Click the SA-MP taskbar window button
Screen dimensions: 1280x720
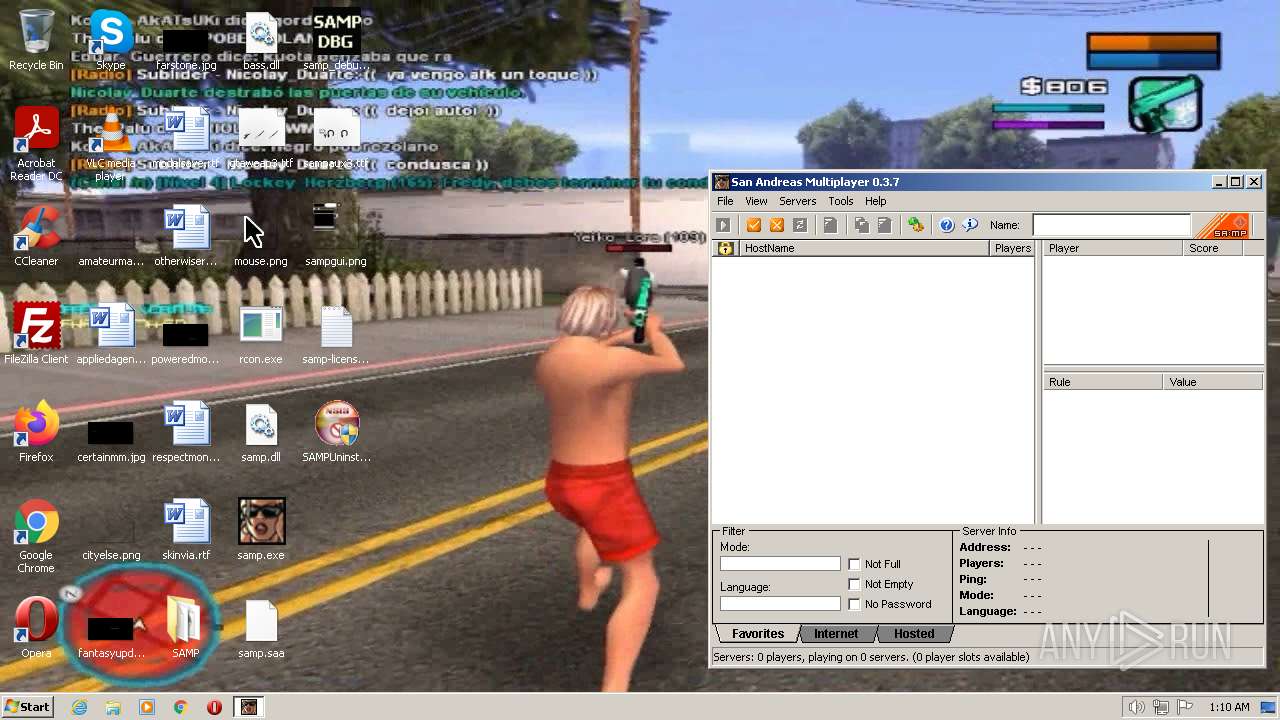pyautogui.click(x=248, y=707)
